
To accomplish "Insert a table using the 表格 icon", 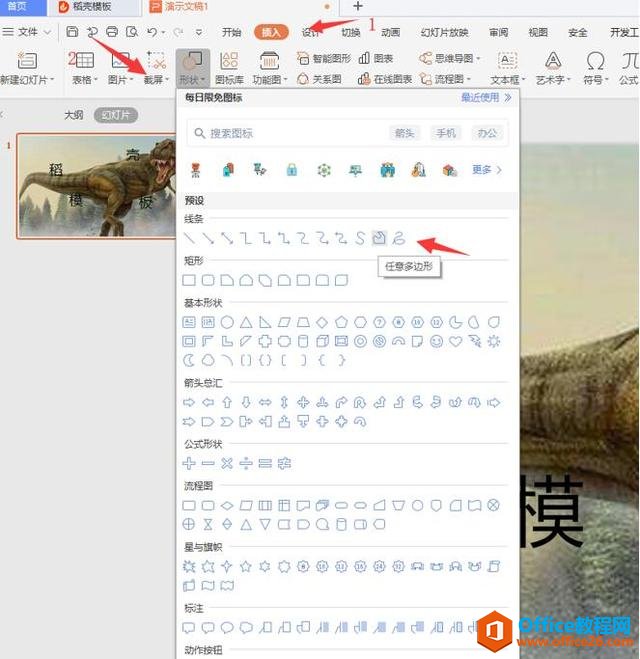I will point(85,67).
